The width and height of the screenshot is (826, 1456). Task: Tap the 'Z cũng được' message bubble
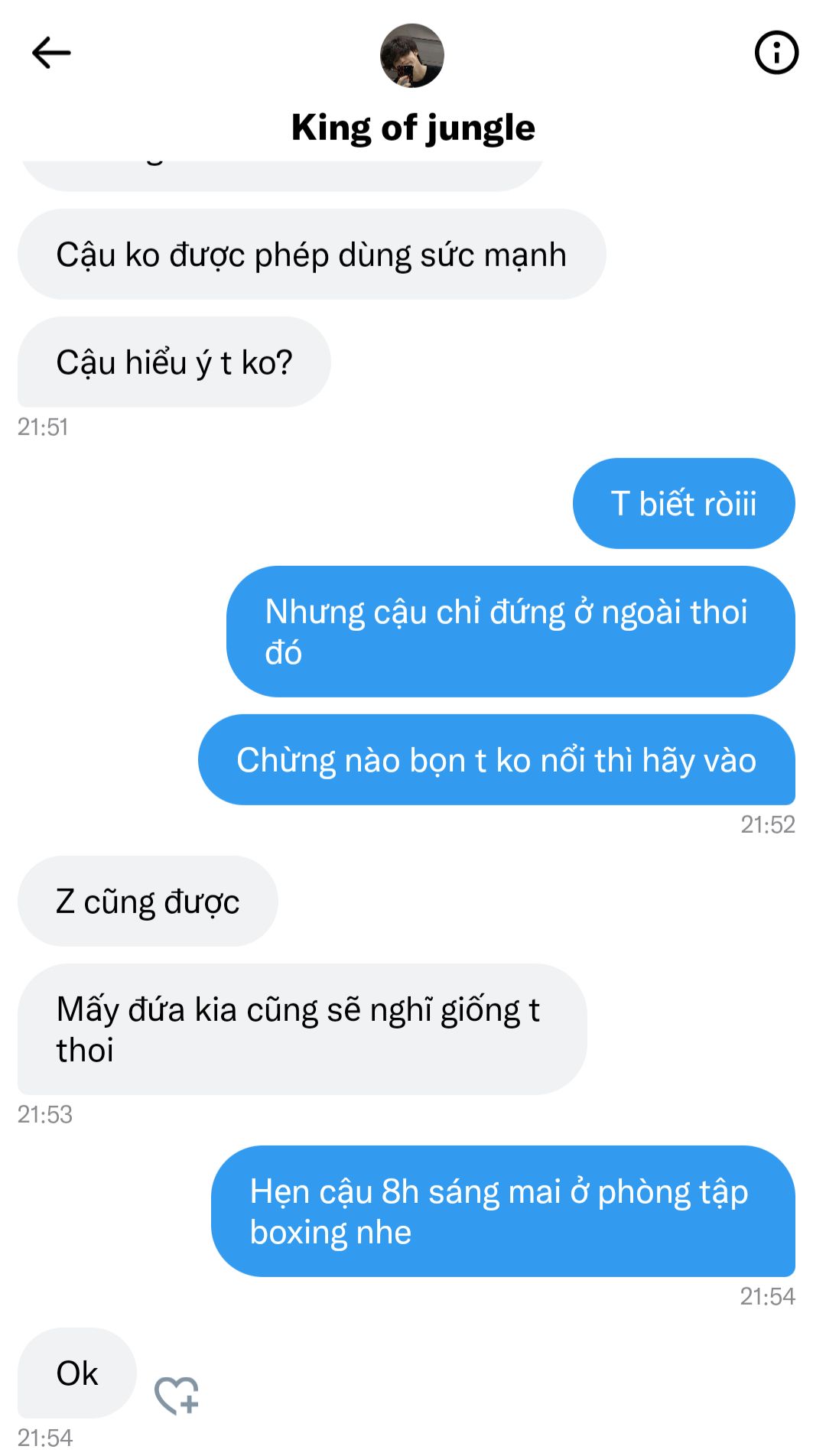[x=148, y=901]
